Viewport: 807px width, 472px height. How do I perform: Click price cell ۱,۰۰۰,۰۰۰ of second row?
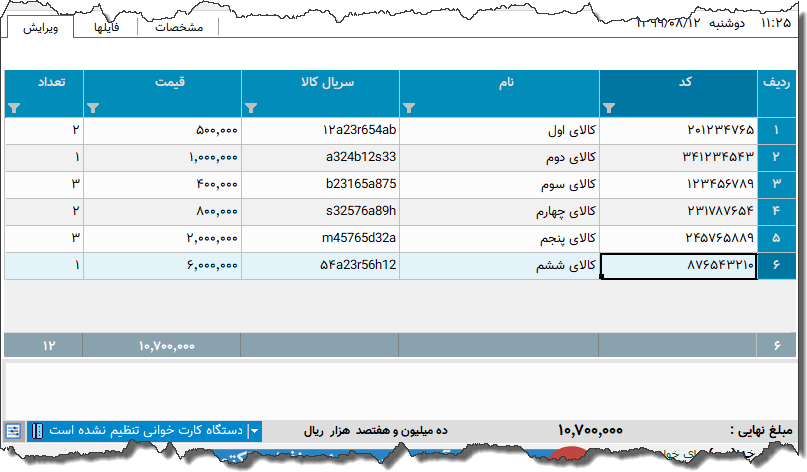pyautogui.click(x=162, y=157)
